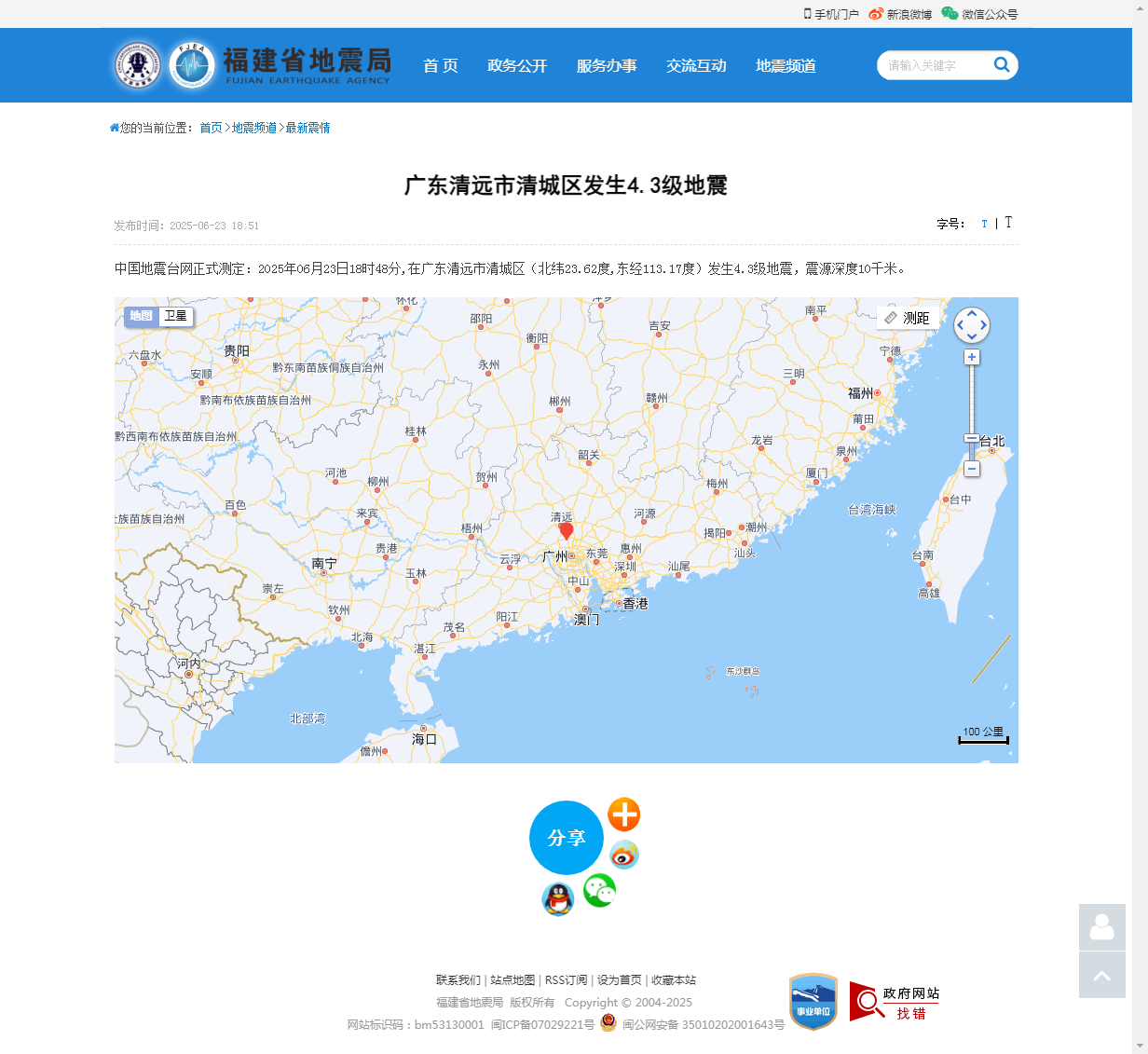The height and width of the screenshot is (1054, 1148).
Task: Share via the Weibo icon
Action: (623, 855)
